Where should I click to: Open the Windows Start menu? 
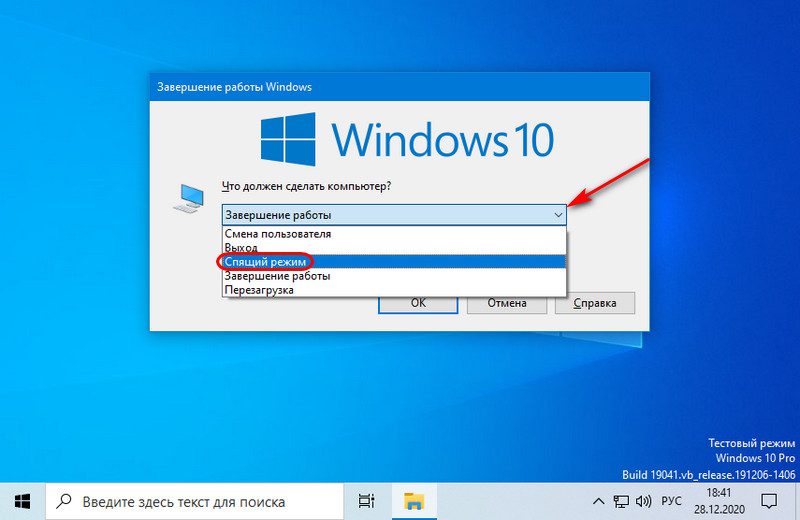(22, 502)
